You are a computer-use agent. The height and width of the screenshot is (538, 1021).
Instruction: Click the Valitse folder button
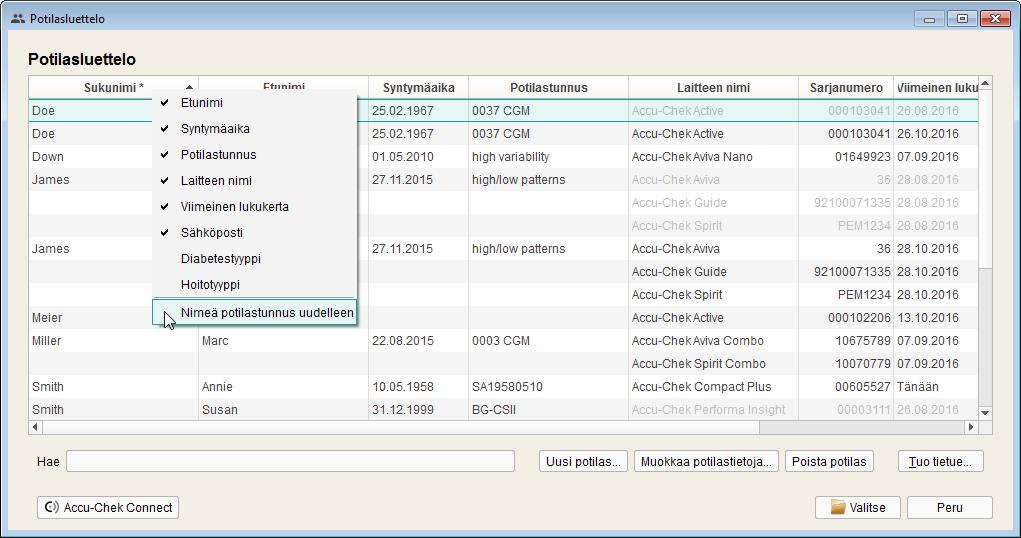[x=858, y=507]
